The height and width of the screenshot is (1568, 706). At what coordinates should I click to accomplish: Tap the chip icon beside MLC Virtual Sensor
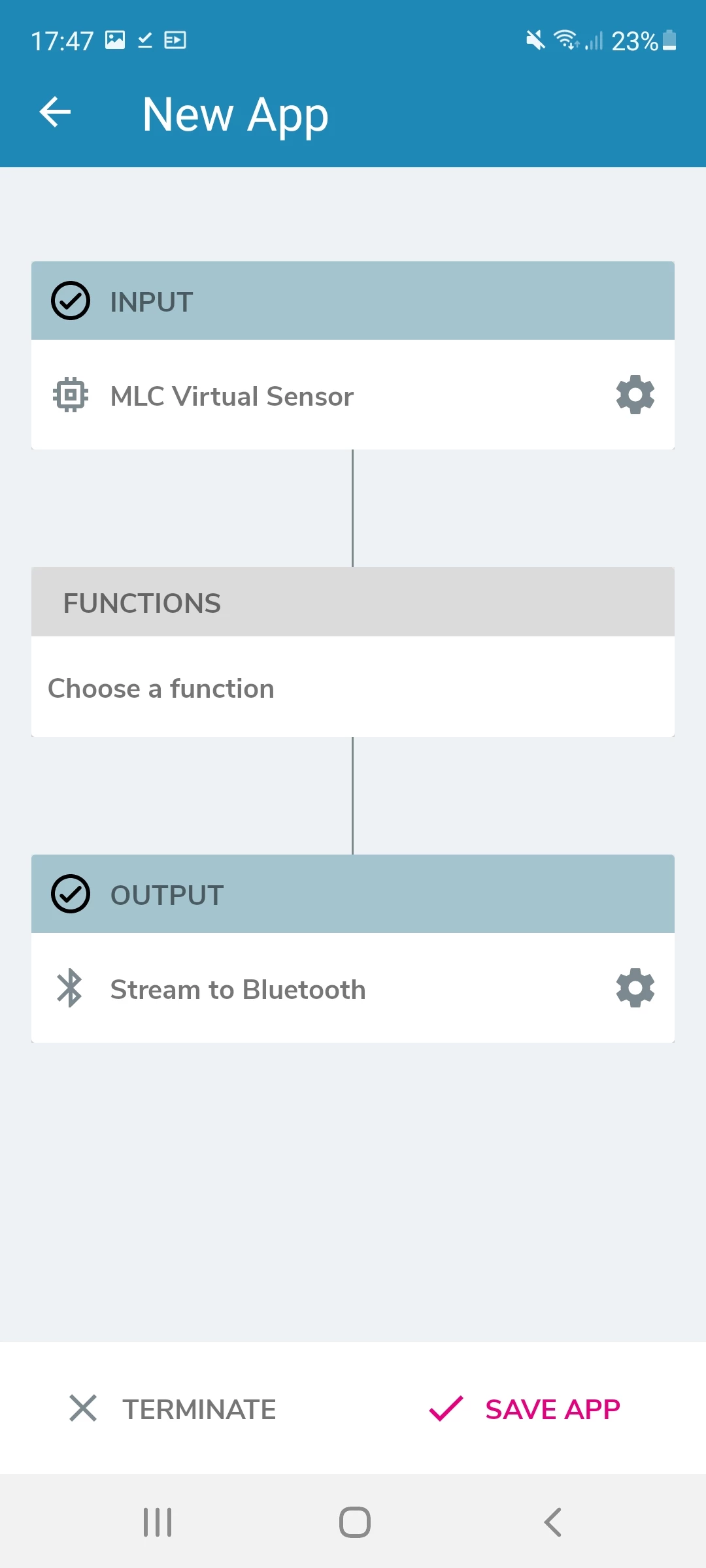tap(70, 395)
